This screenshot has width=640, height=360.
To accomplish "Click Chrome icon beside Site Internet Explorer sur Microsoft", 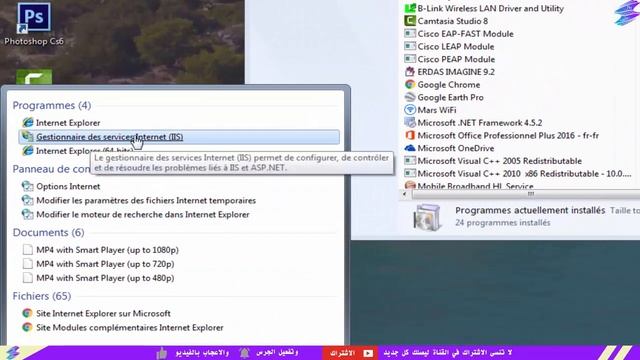I will pyautogui.click(x=27, y=313).
